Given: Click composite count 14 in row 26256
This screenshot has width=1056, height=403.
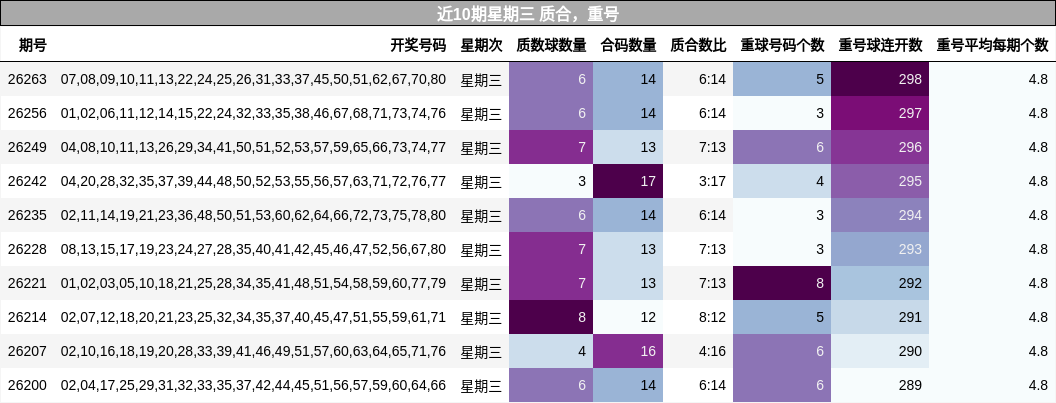Looking at the screenshot, I should click(x=628, y=113).
